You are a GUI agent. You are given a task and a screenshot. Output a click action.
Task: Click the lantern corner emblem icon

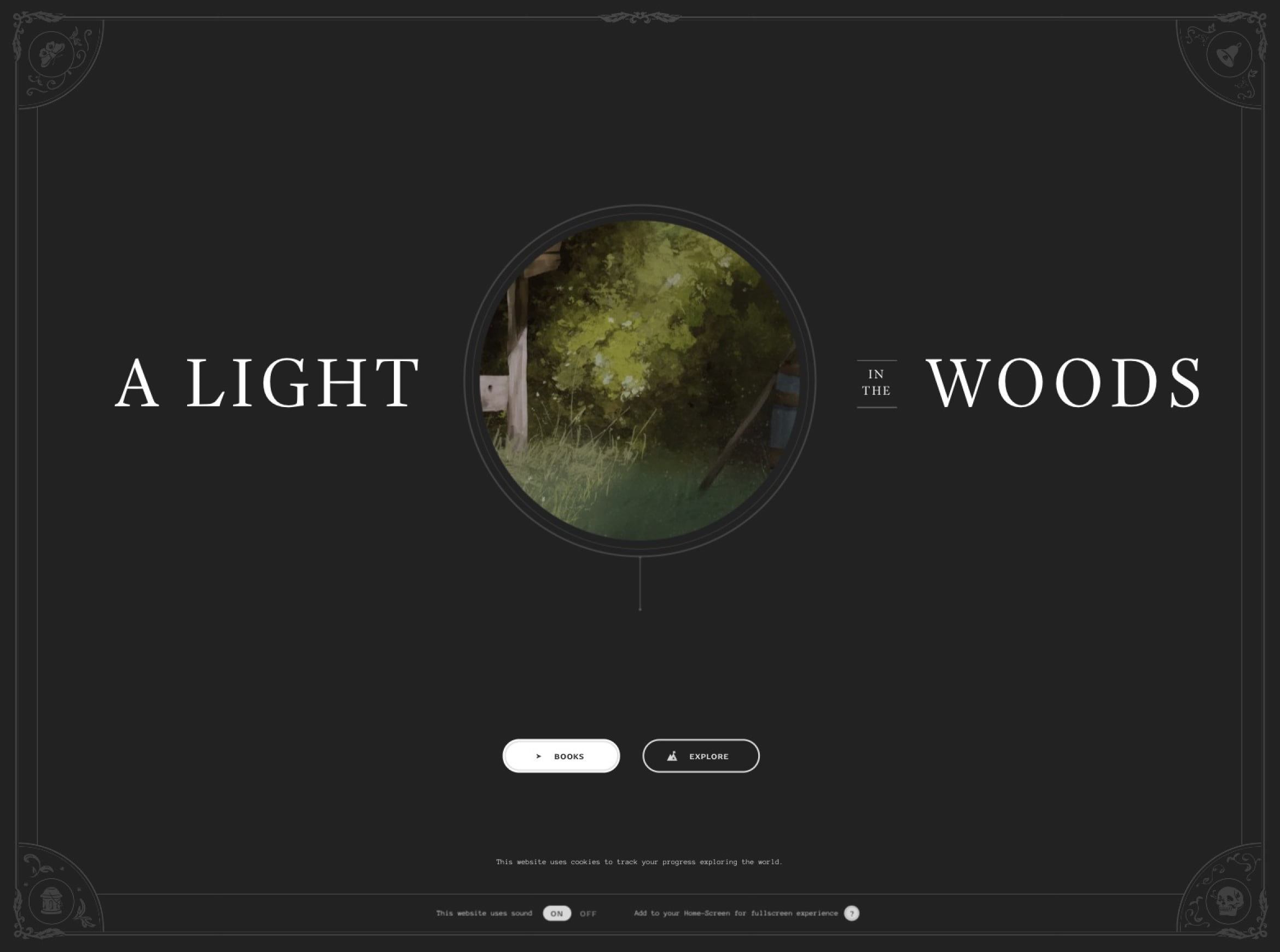click(x=51, y=901)
